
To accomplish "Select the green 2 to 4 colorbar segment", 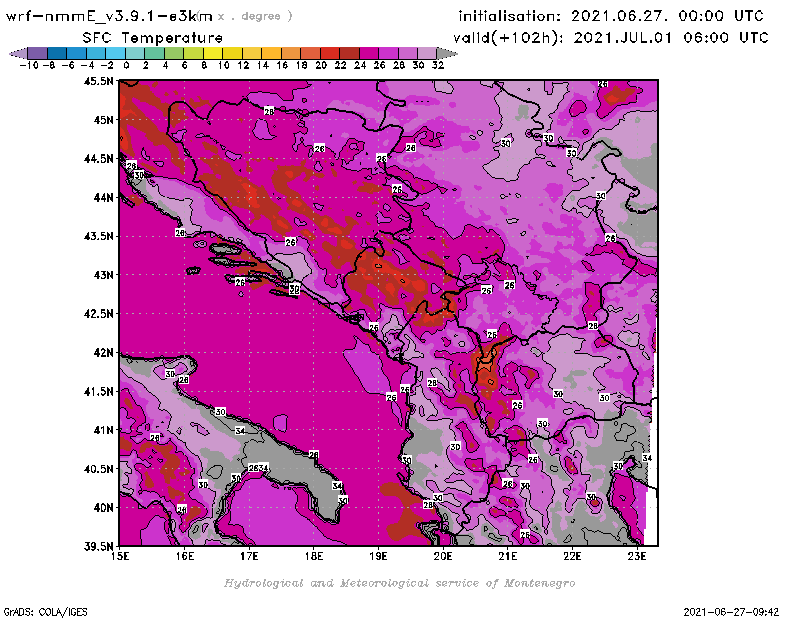I will (x=155, y=53).
